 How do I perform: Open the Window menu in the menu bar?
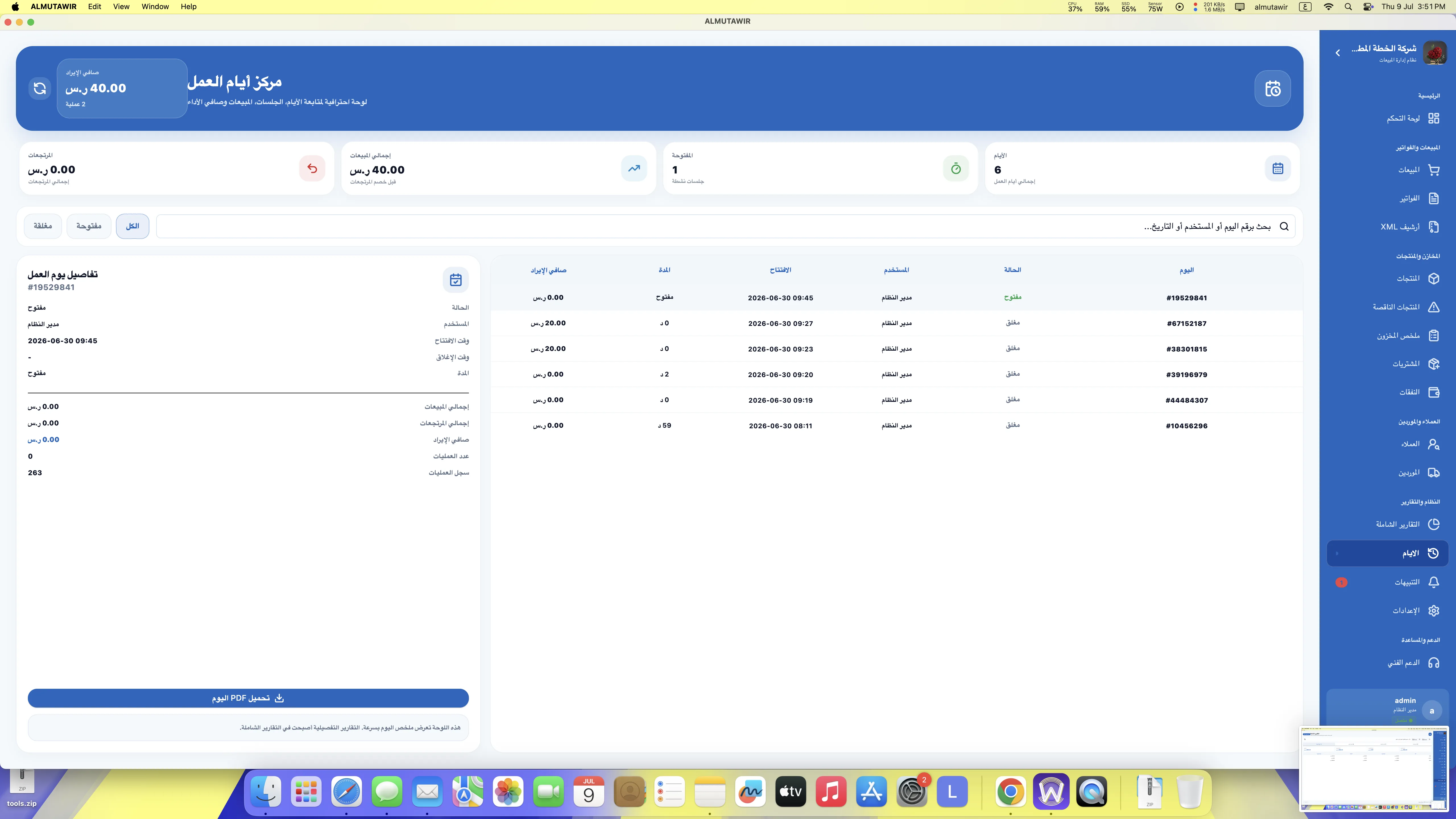click(155, 7)
